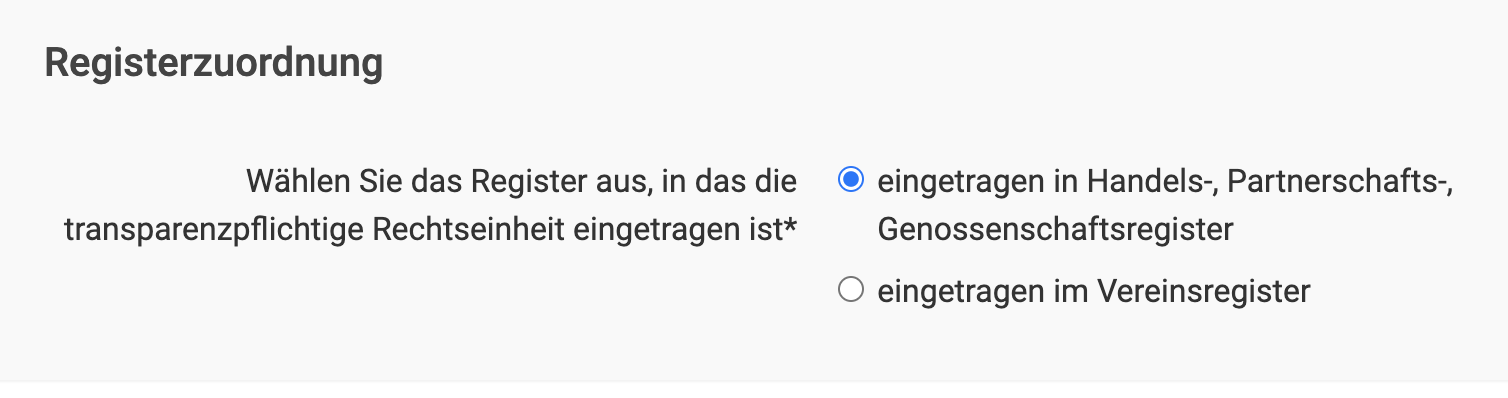
Task: Click the word 'Partnerschafts-' in first option
Action: tap(1340, 182)
